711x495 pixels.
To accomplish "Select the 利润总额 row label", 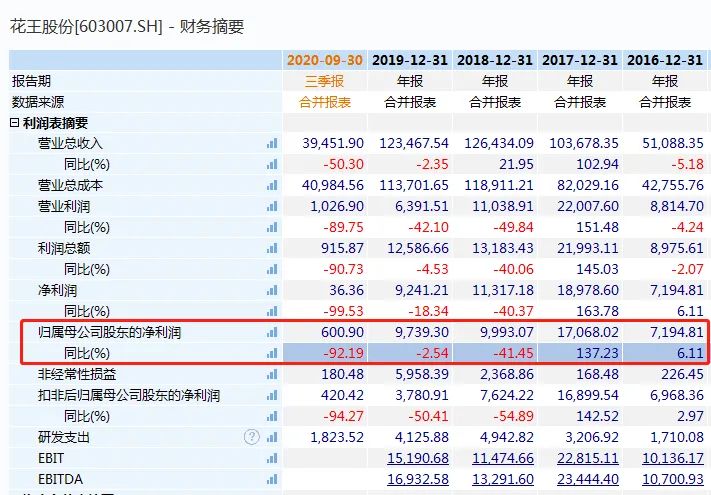I will click(64, 248).
